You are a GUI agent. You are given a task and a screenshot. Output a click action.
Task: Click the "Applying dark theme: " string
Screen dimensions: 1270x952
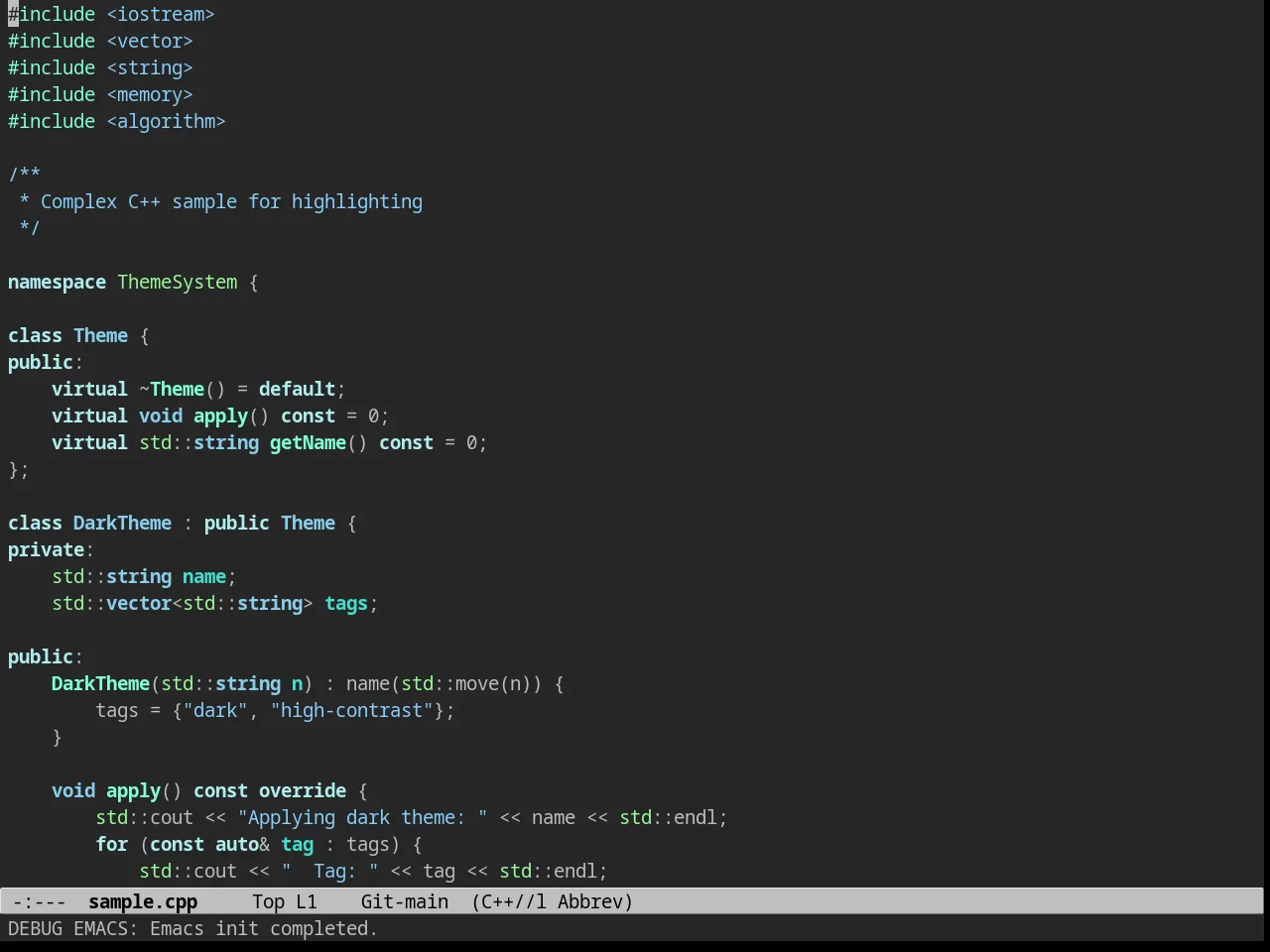(362, 817)
